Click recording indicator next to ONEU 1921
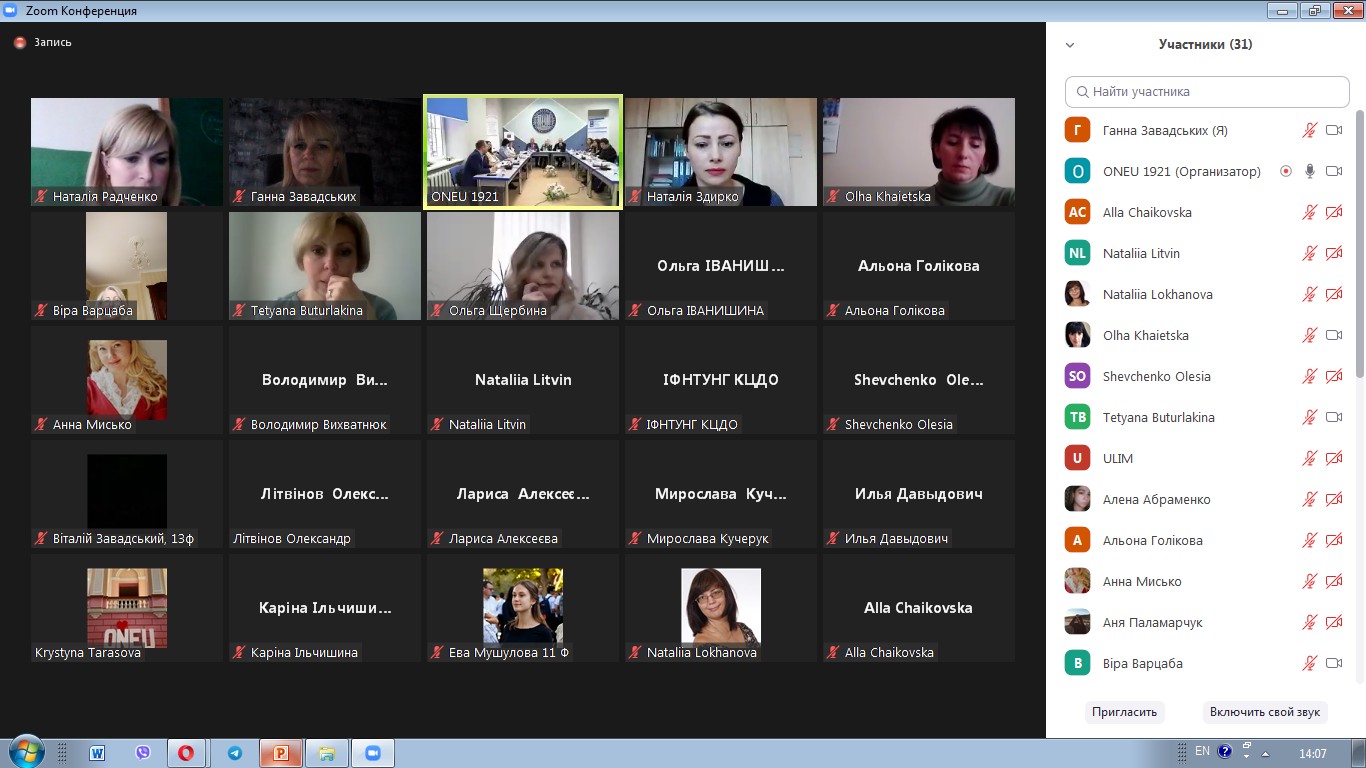This screenshot has height=768, width=1366. 1286,171
